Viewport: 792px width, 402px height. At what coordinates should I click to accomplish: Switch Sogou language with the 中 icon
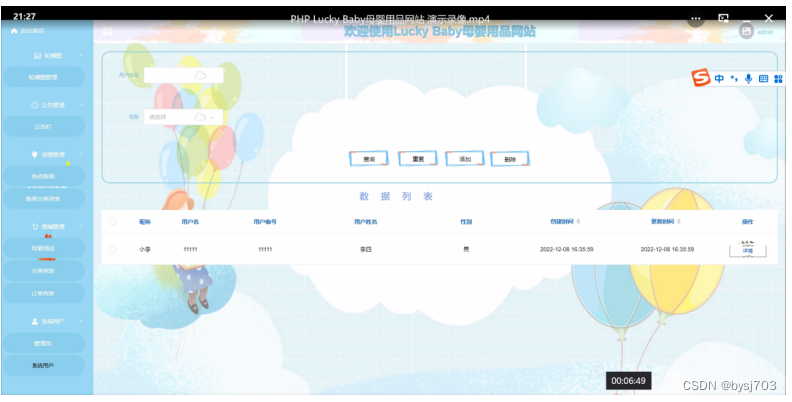719,78
